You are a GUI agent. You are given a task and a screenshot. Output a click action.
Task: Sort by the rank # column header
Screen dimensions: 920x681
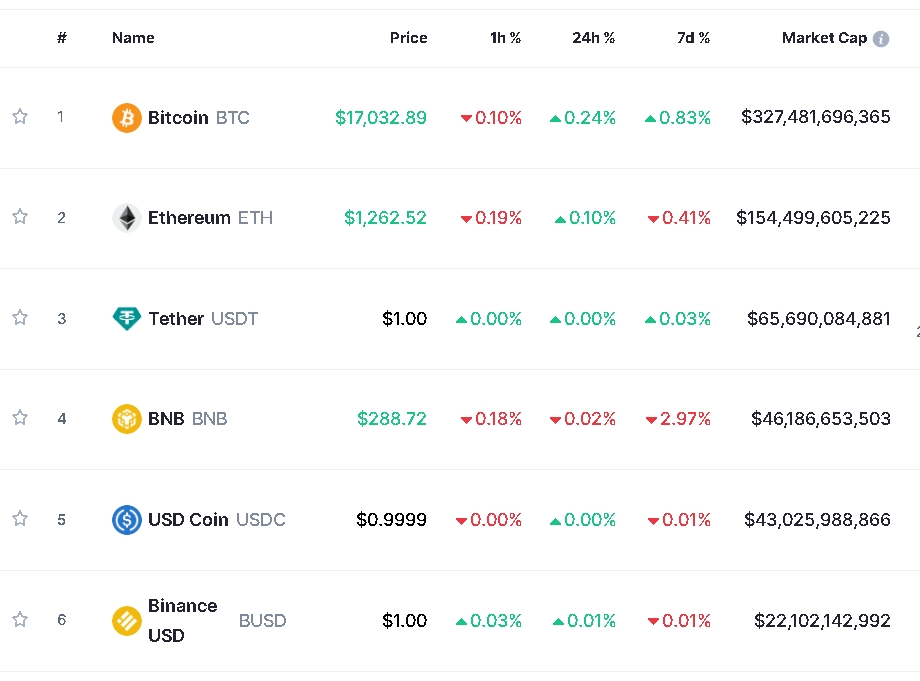coord(62,38)
